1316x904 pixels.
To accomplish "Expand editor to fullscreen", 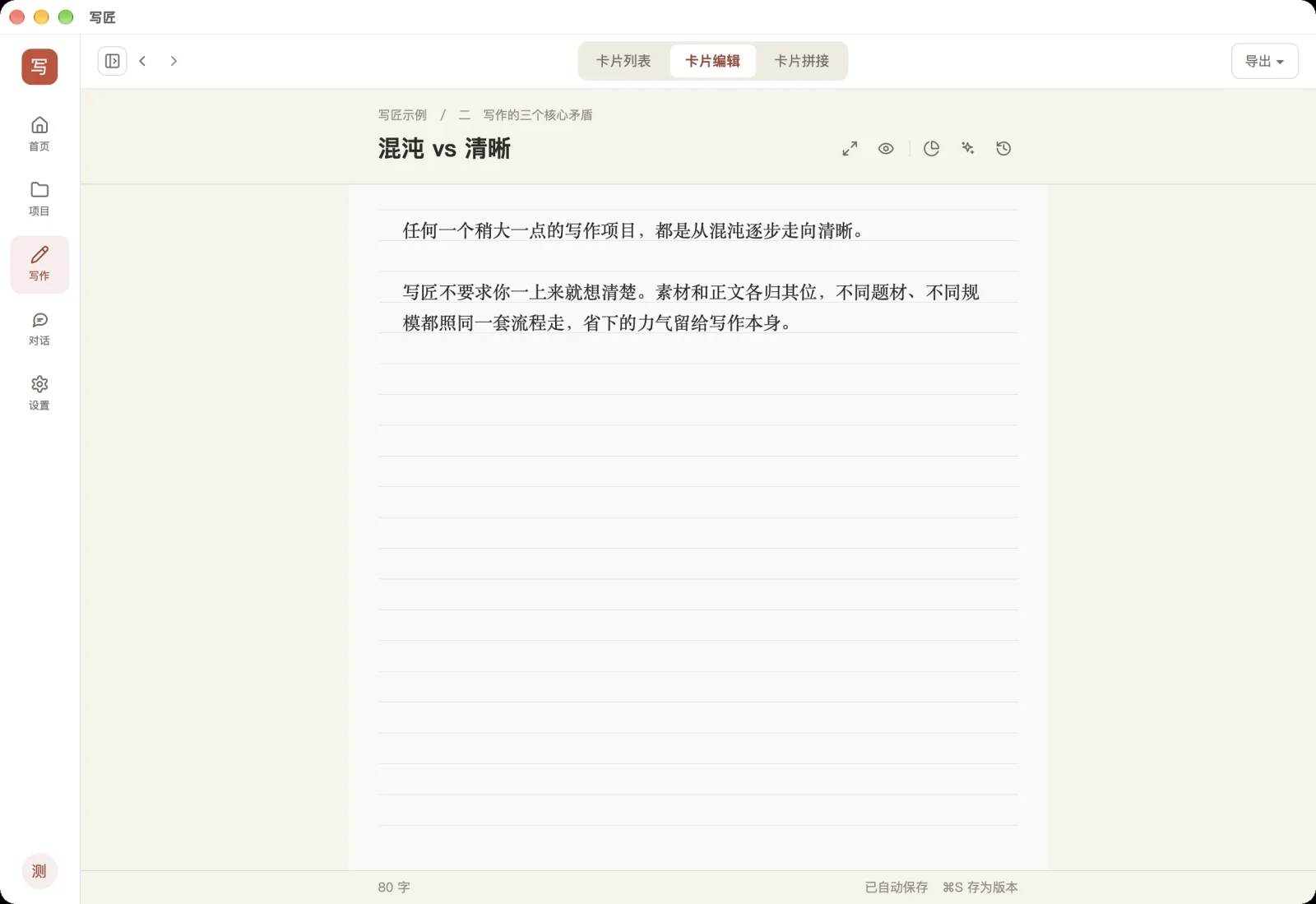I will coord(850,149).
